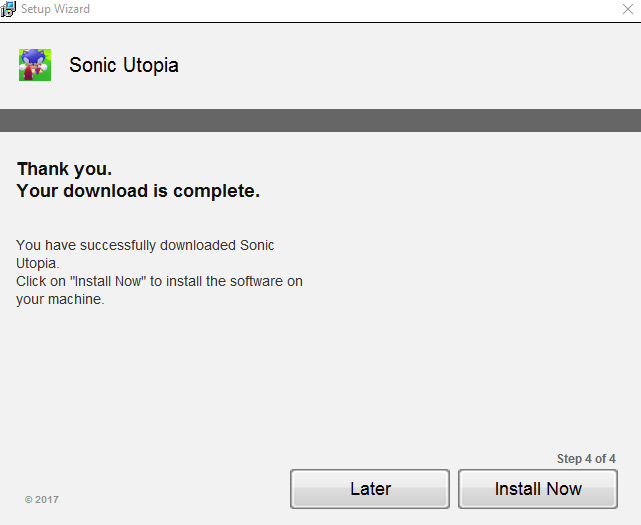Click the Sonic Utopia game icon
This screenshot has height=525, width=641.
point(35,65)
